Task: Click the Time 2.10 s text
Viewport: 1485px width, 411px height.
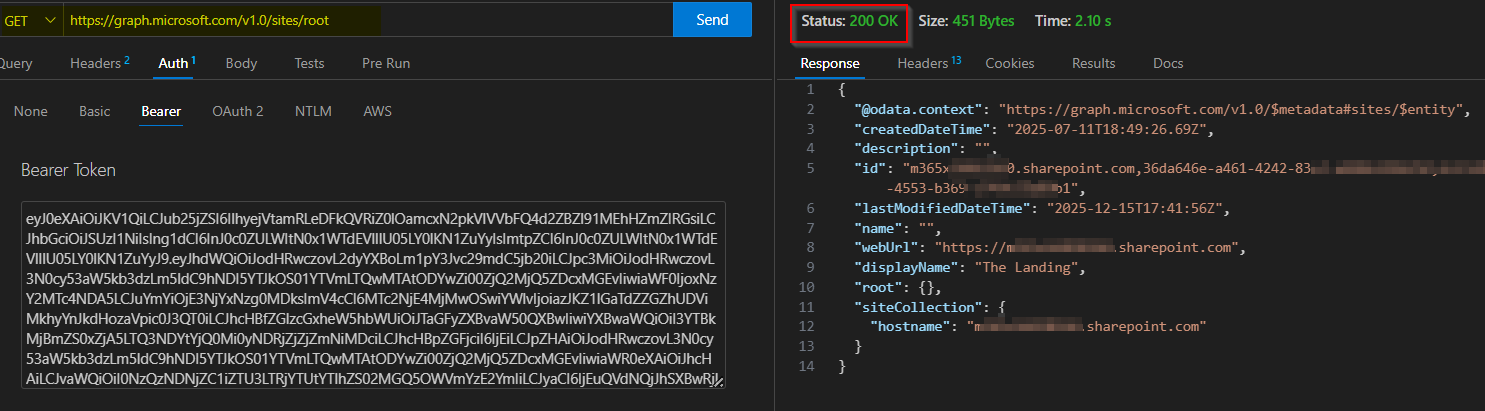Action: coord(1073,21)
